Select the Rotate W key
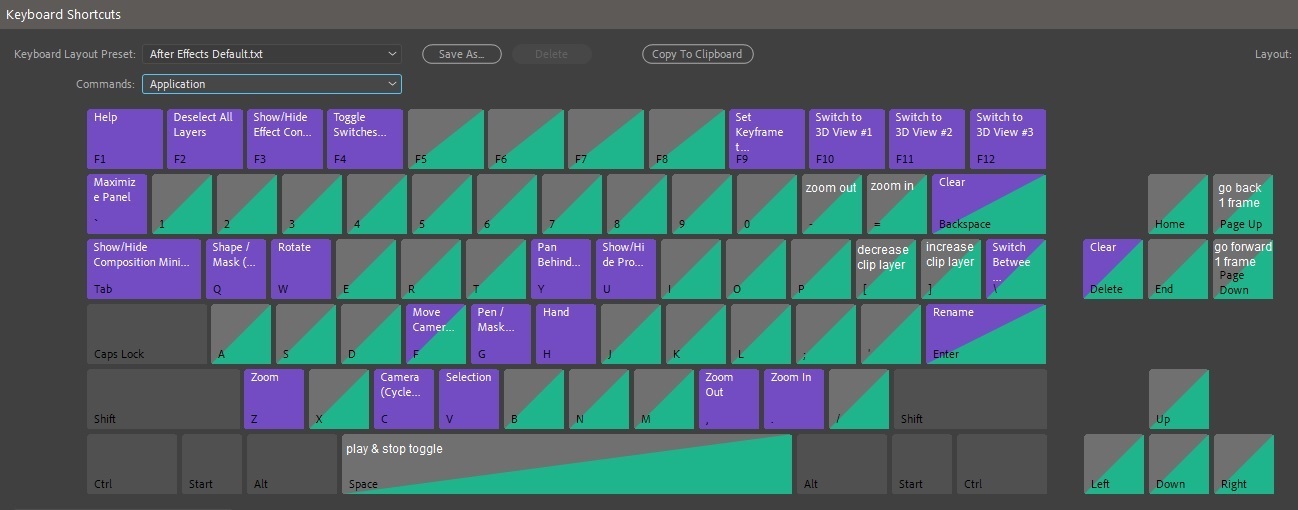 [300, 269]
